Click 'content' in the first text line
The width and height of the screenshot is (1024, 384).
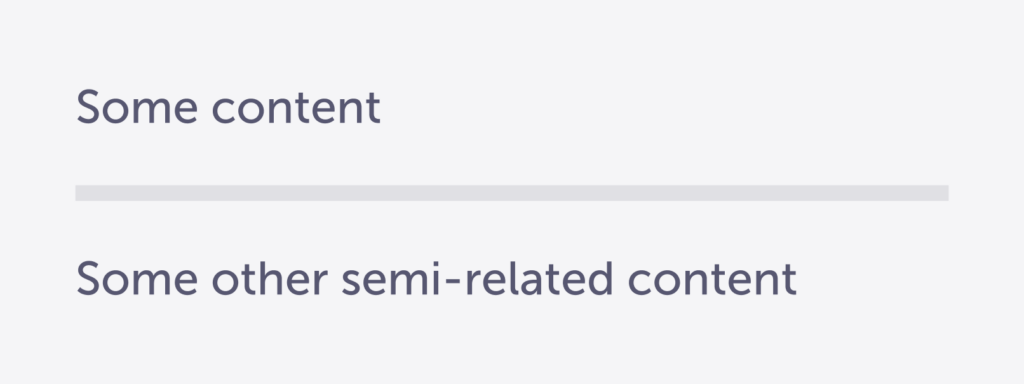(x=296, y=107)
